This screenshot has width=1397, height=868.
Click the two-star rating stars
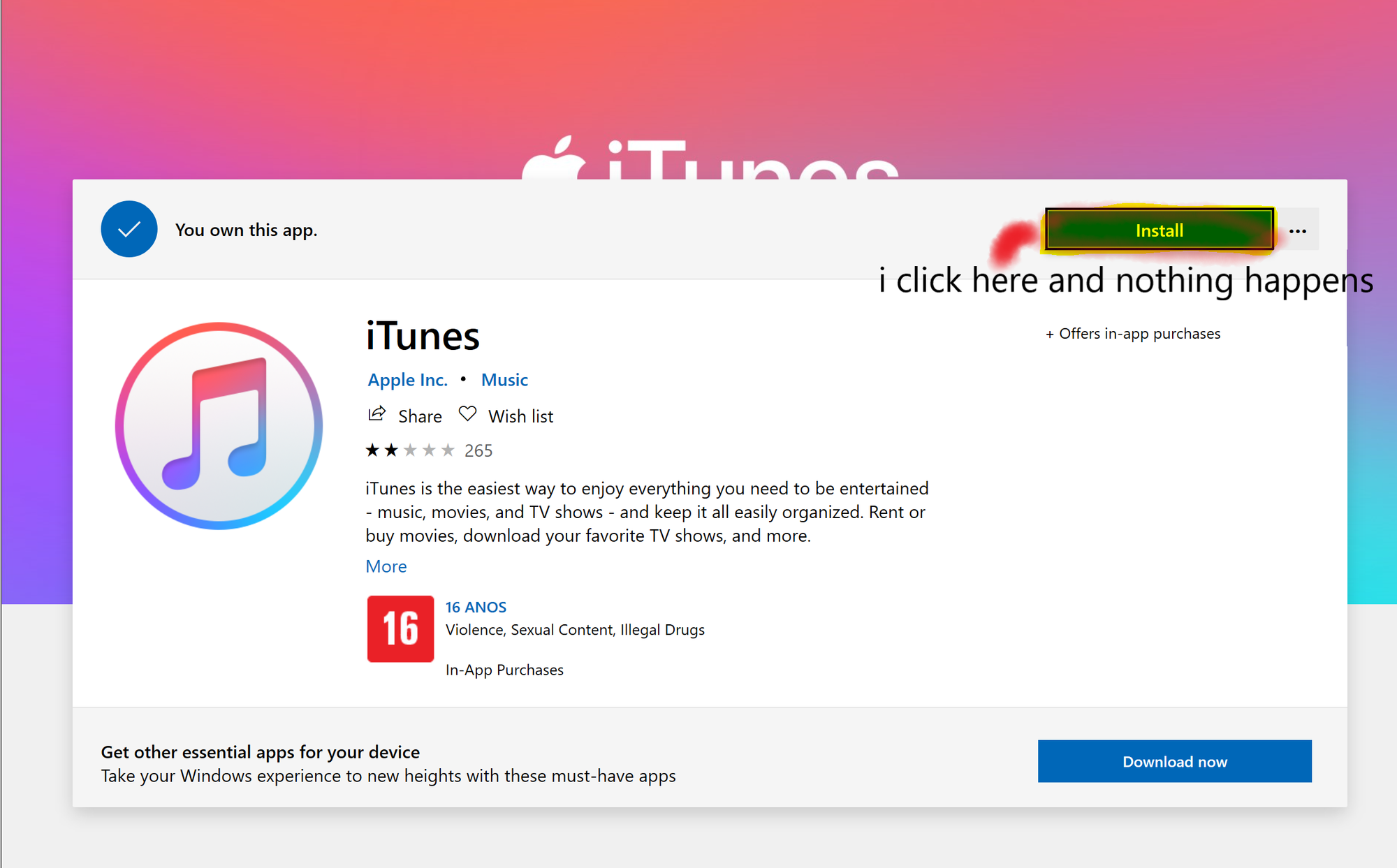(x=410, y=450)
